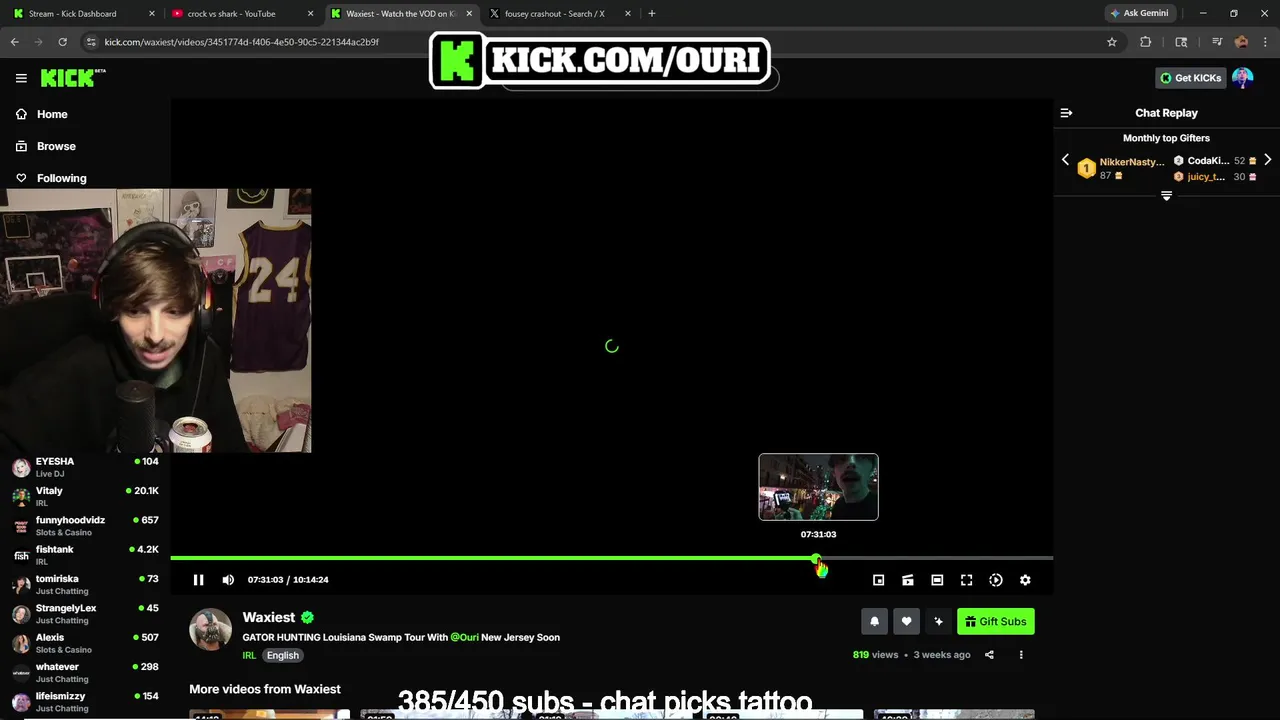Image resolution: width=1280 pixels, height=720 pixels.
Task: Toggle the notification bell for Waxiest
Action: [x=874, y=622]
